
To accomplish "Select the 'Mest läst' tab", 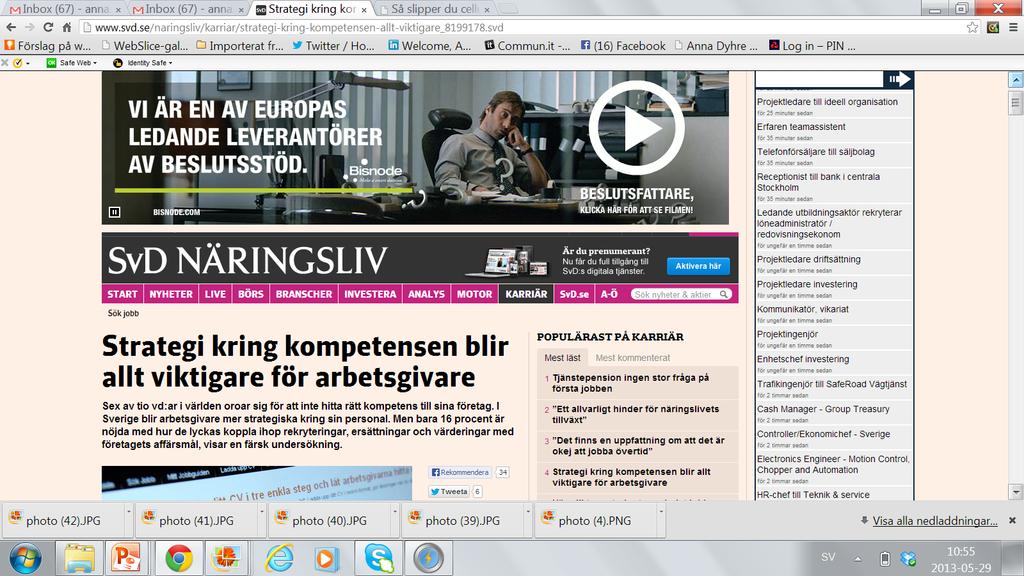I will coord(562,358).
